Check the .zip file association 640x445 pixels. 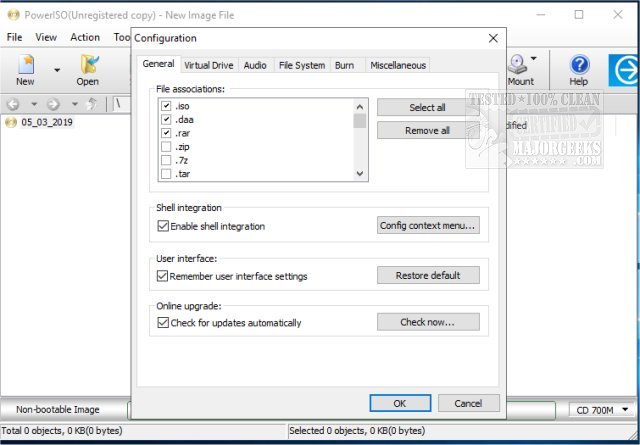pyautogui.click(x=166, y=147)
